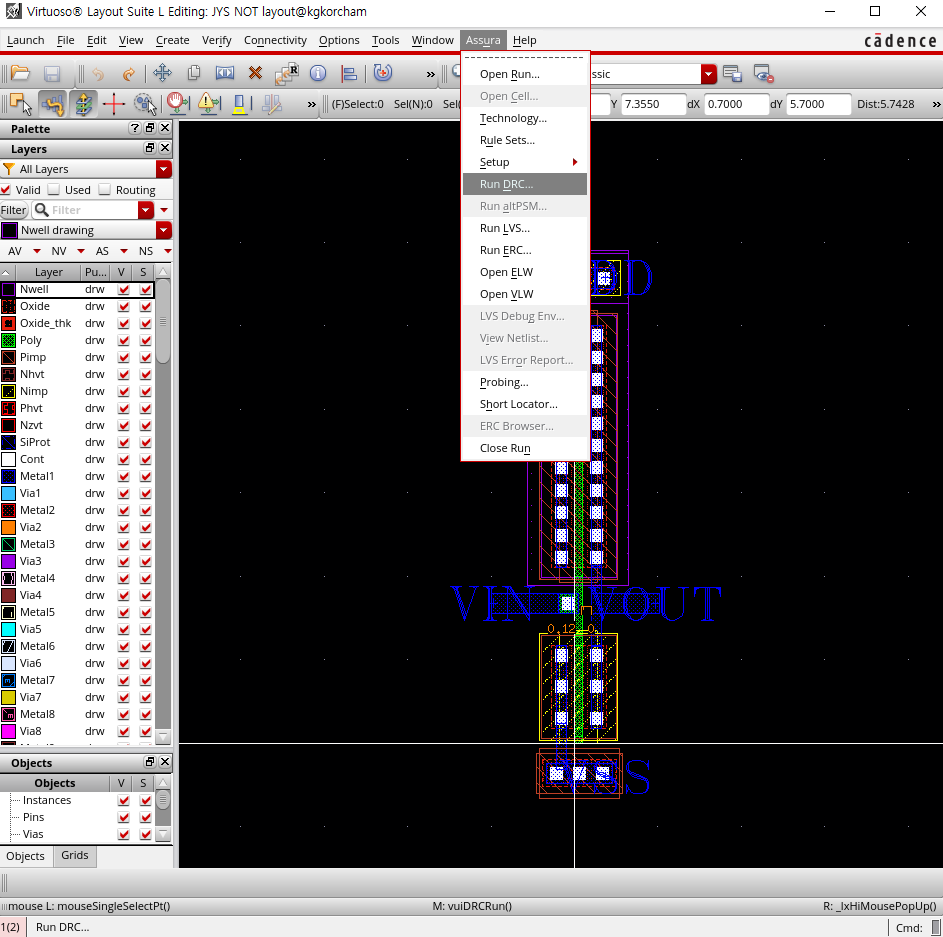Click the Via5 cyan layer swatch

pos(8,629)
